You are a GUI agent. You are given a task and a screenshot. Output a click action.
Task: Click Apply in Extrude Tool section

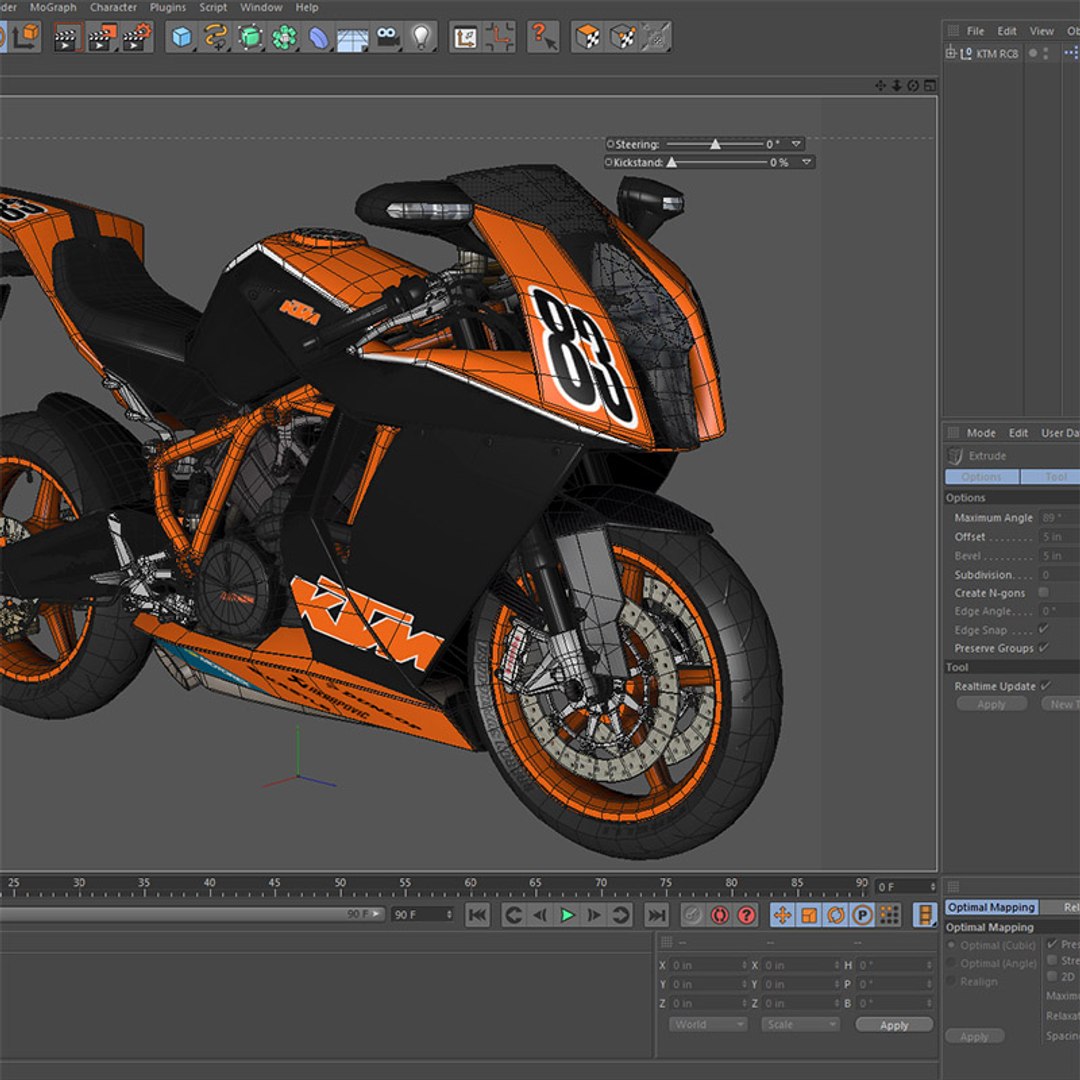click(x=991, y=704)
